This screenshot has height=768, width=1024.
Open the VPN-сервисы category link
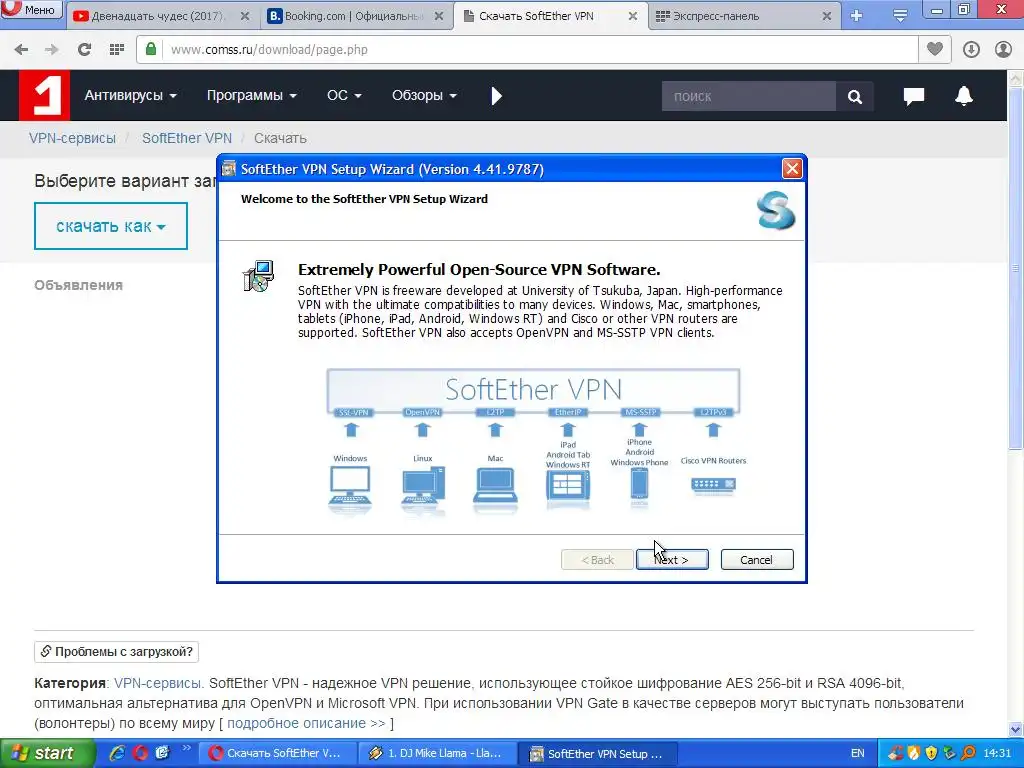pos(159,683)
